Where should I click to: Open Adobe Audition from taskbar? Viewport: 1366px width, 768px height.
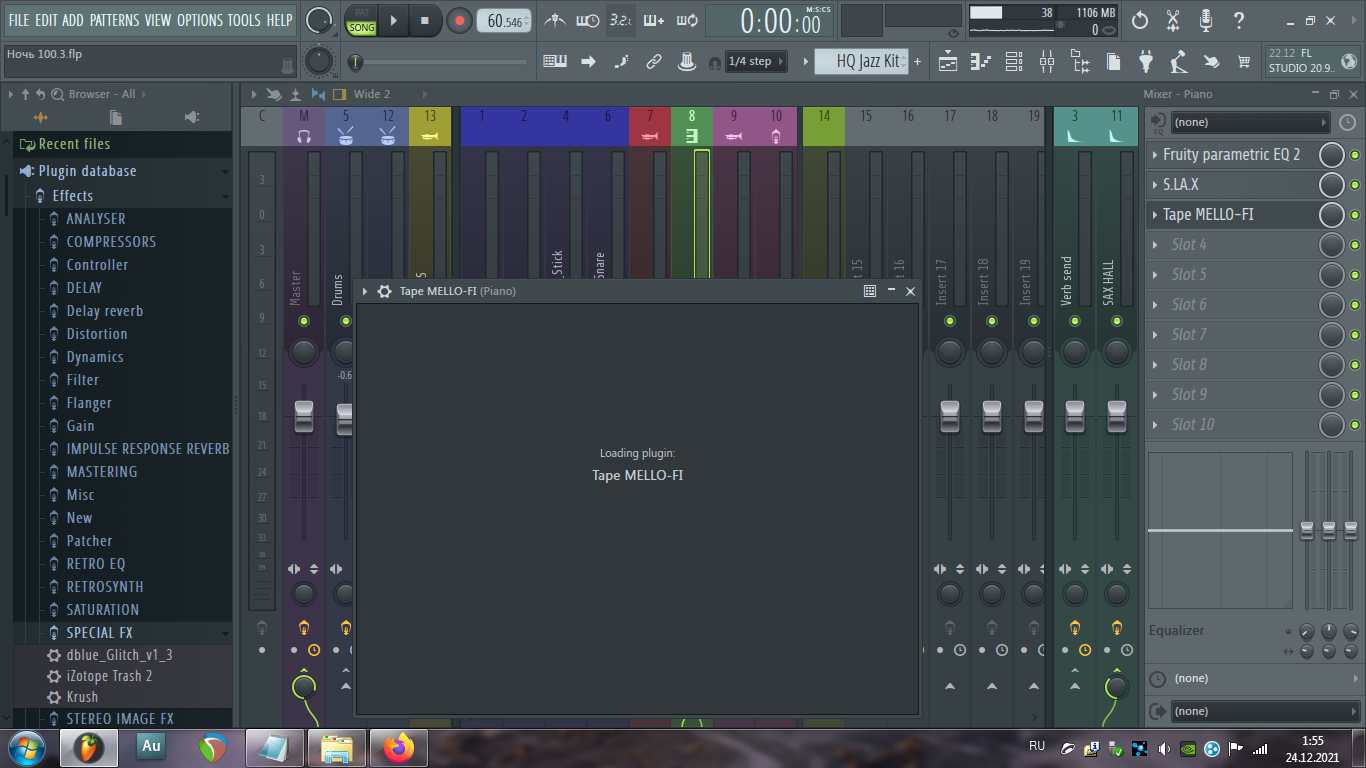(151, 747)
